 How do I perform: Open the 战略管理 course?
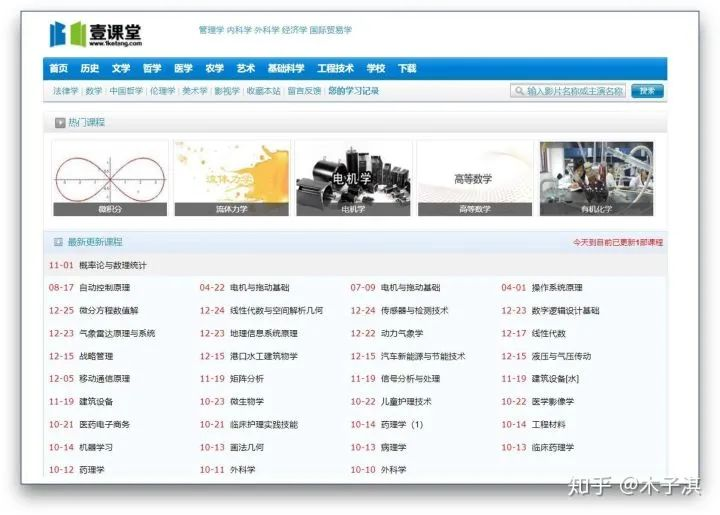[x=96, y=356]
